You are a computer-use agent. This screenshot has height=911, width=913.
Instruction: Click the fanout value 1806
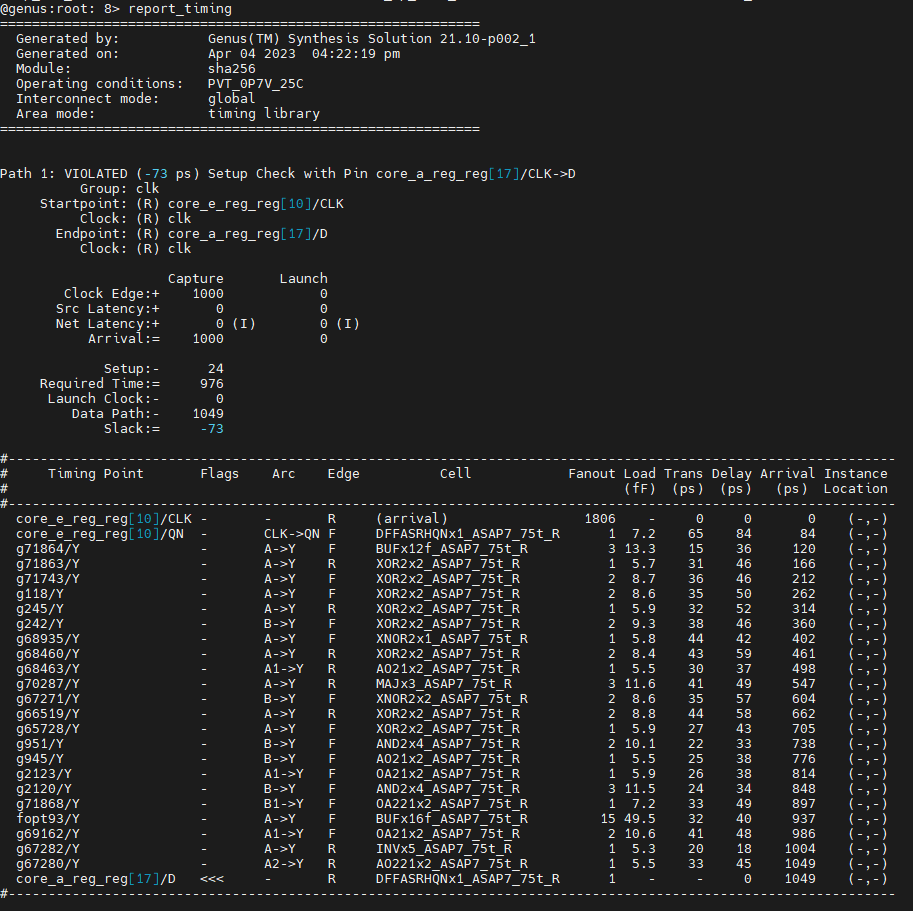(x=600, y=519)
